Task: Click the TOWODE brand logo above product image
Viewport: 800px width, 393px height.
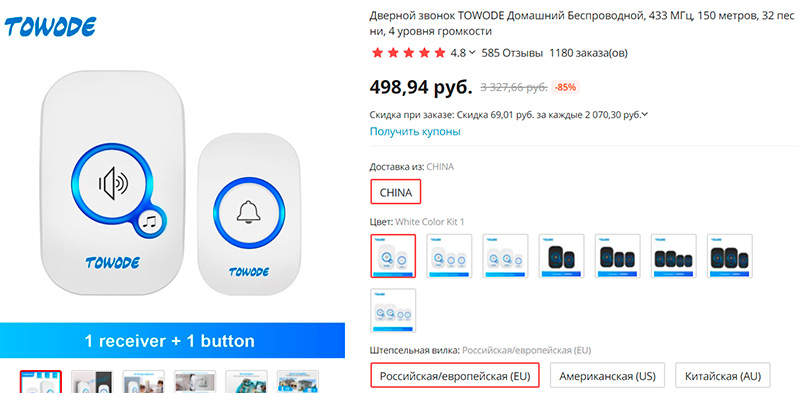Action: tap(50, 27)
